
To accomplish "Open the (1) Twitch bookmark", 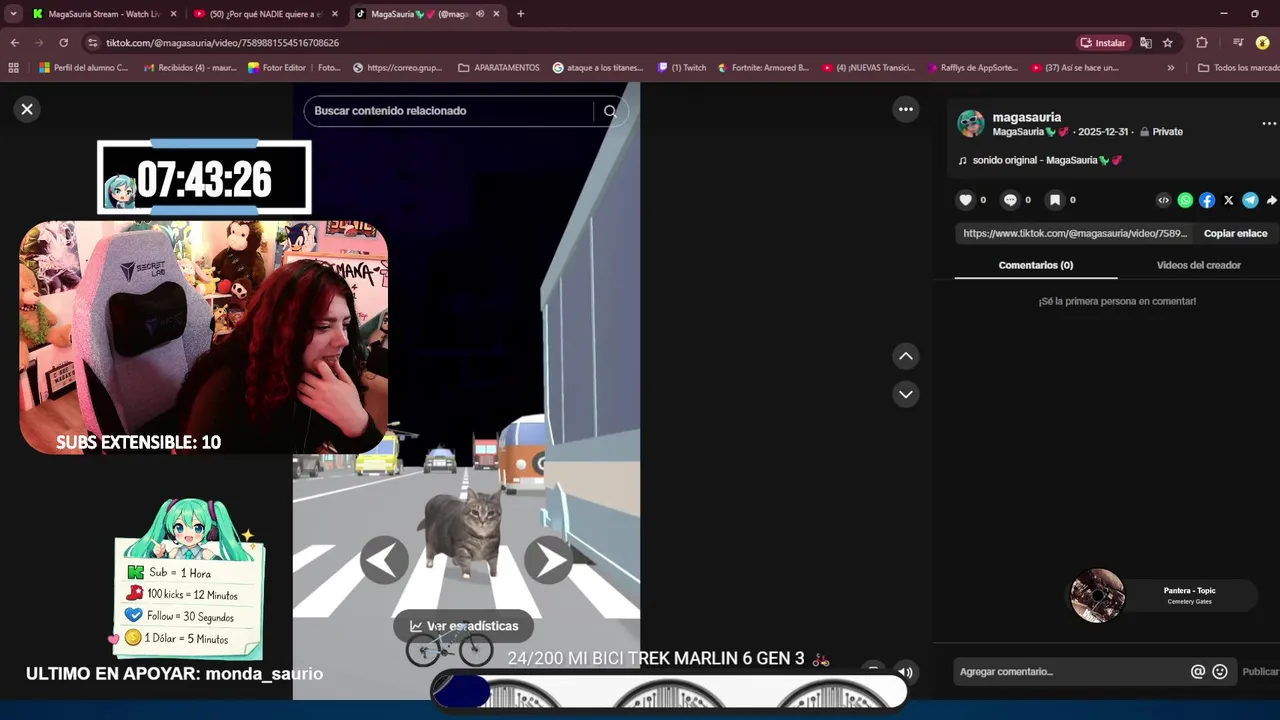I will (x=682, y=68).
